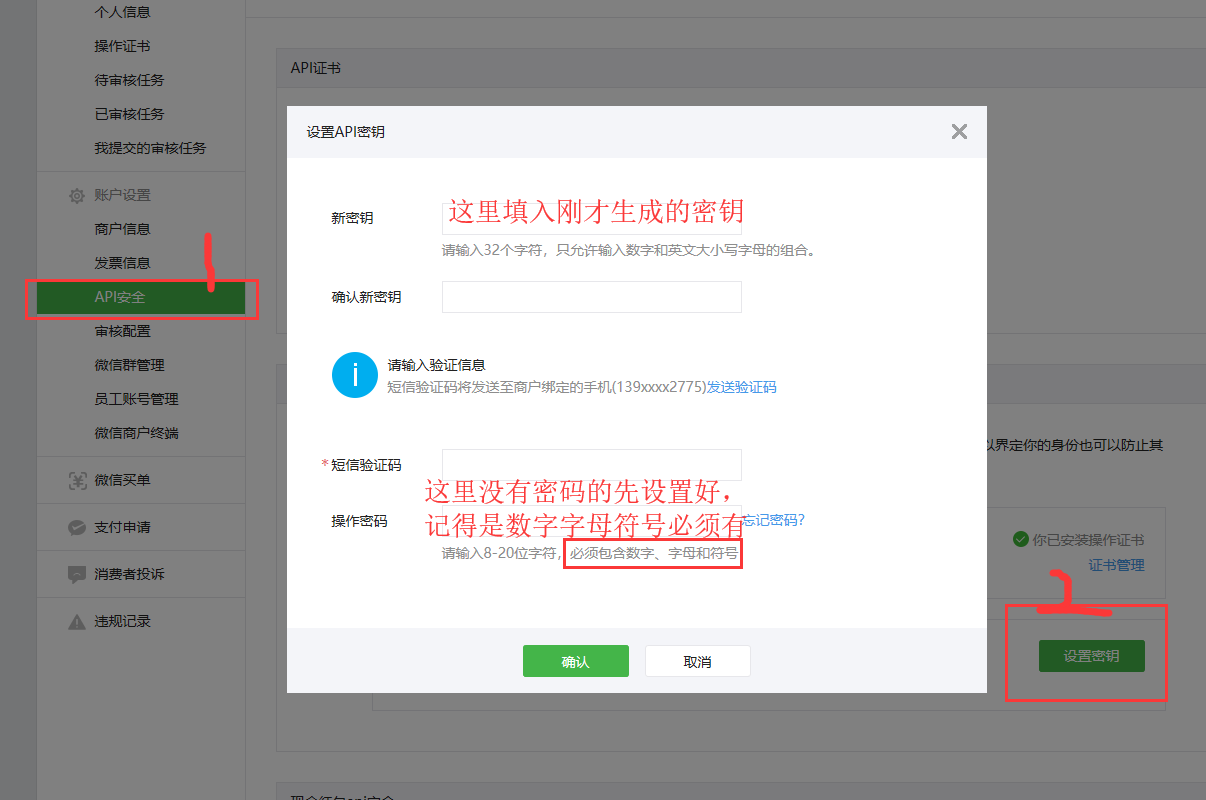This screenshot has height=800, width=1206.
Task: Click the 微信买单 scan icon
Action: pos(76,481)
